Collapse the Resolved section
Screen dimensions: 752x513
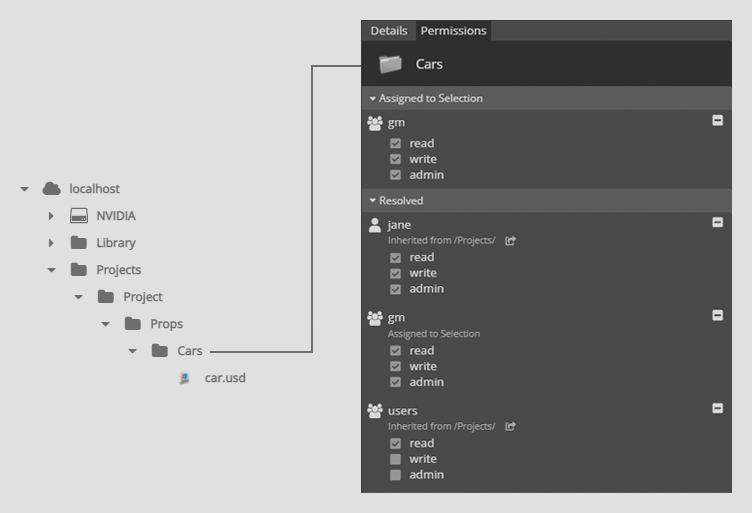click(373, 201)
